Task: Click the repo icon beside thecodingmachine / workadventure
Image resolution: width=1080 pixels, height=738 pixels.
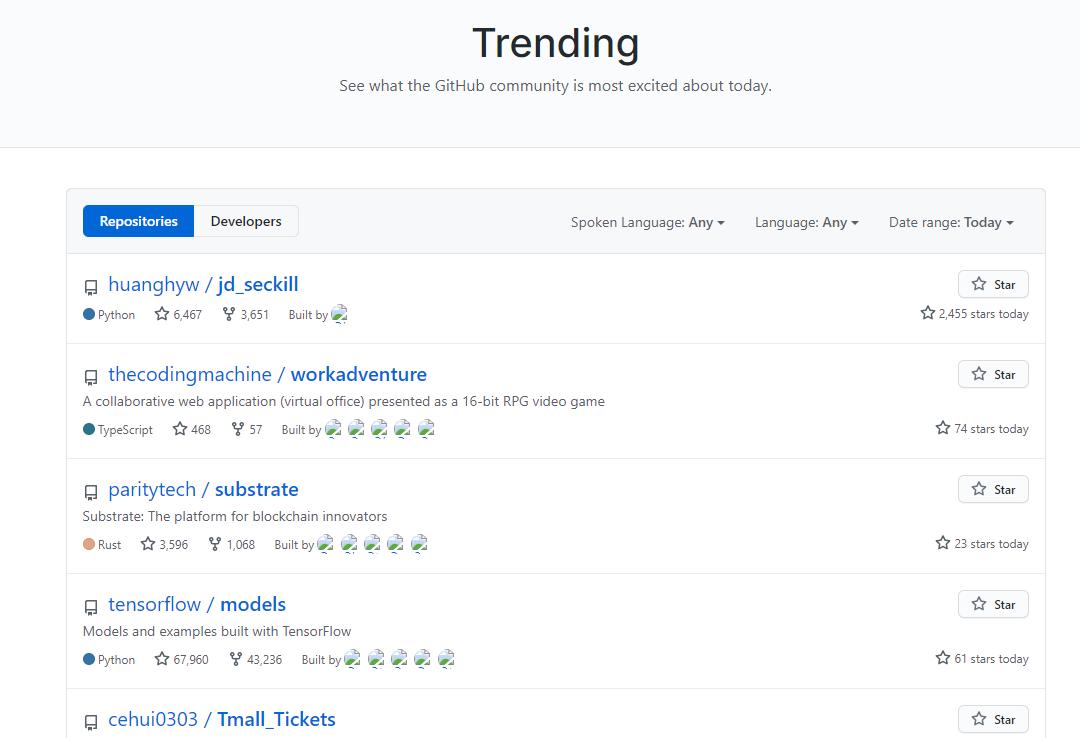Action: tap(91, 377)
